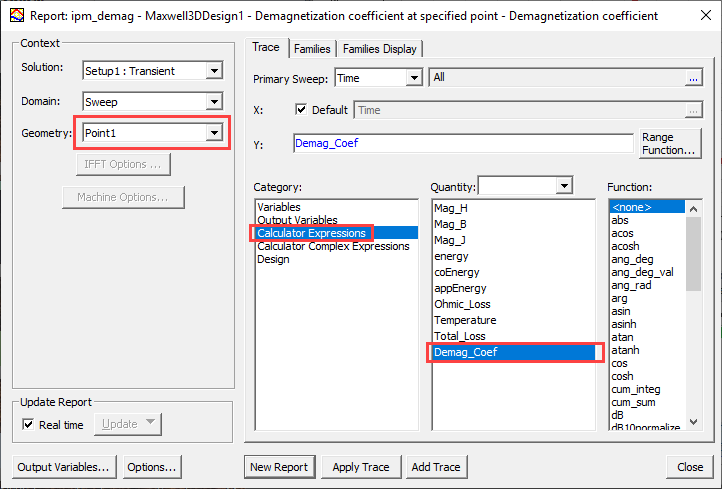Switch to the Families Display tab
The width and height of the screenshot is (722, 489).
[379, 49]
